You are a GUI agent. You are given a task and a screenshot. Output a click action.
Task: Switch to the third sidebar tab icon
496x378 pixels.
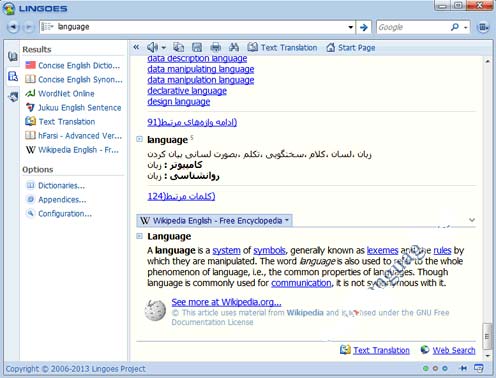pyautogui.click(x=13, y=96)
